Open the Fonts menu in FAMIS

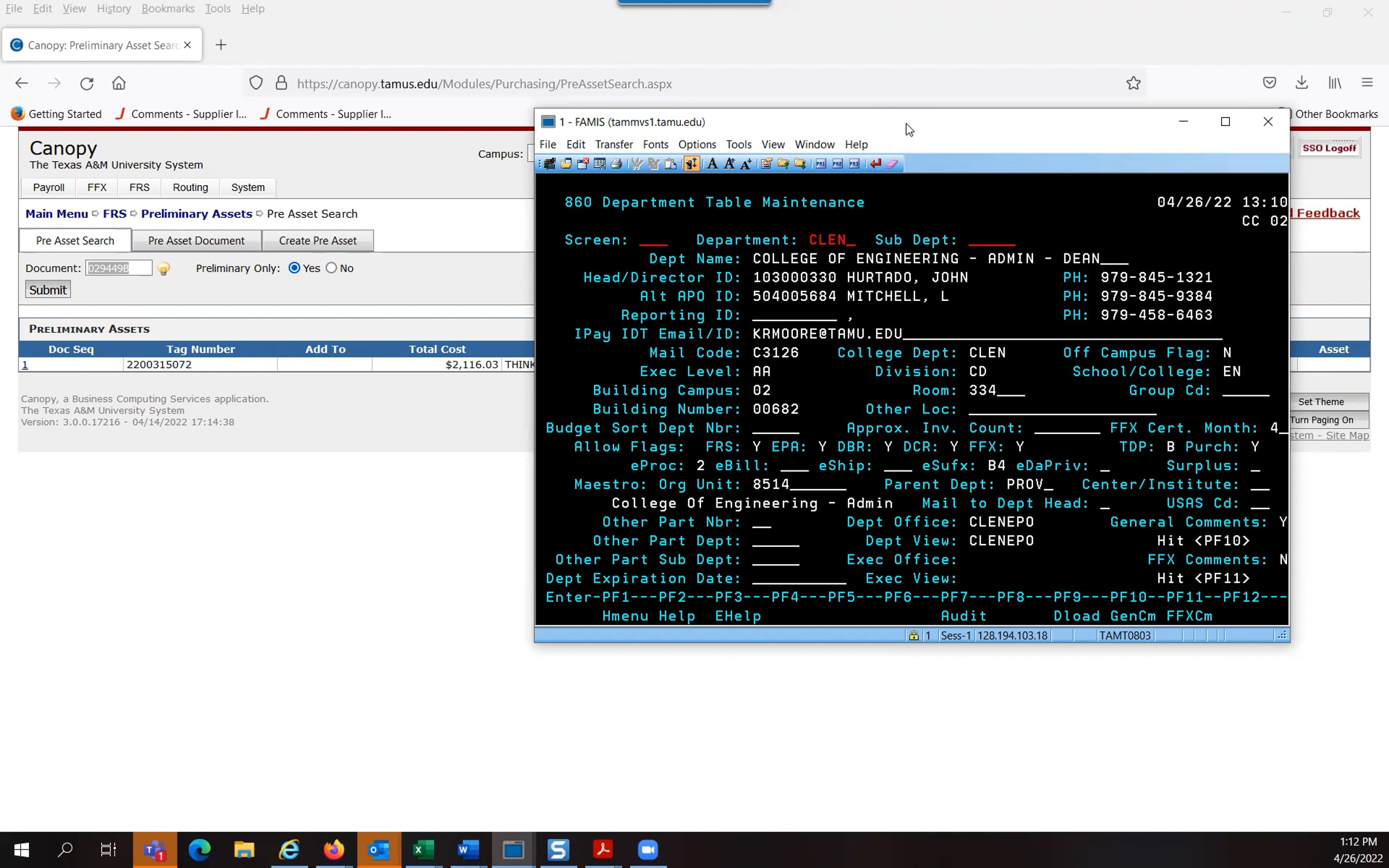point(655,144)
